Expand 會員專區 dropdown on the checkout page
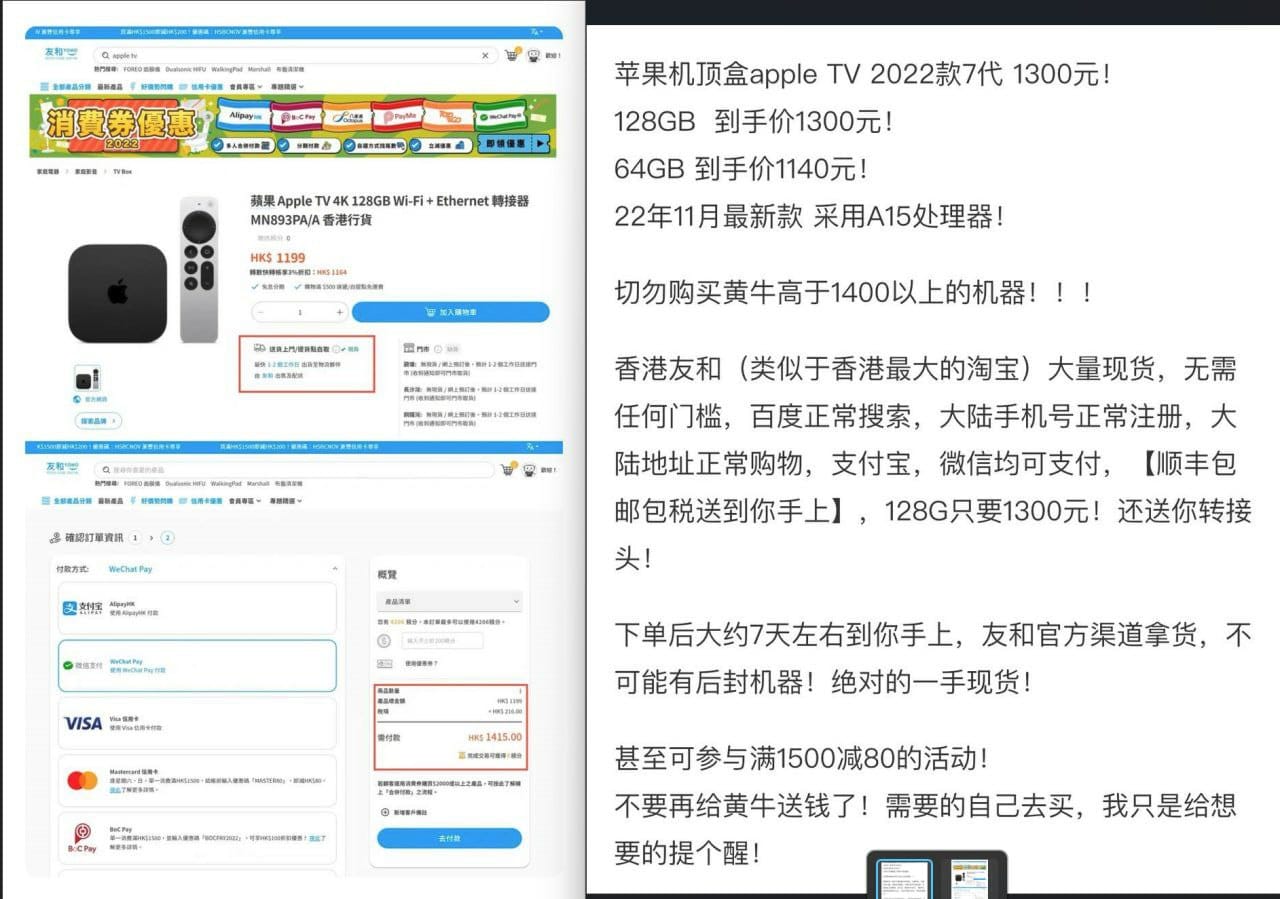 click(x=243, y=500)
